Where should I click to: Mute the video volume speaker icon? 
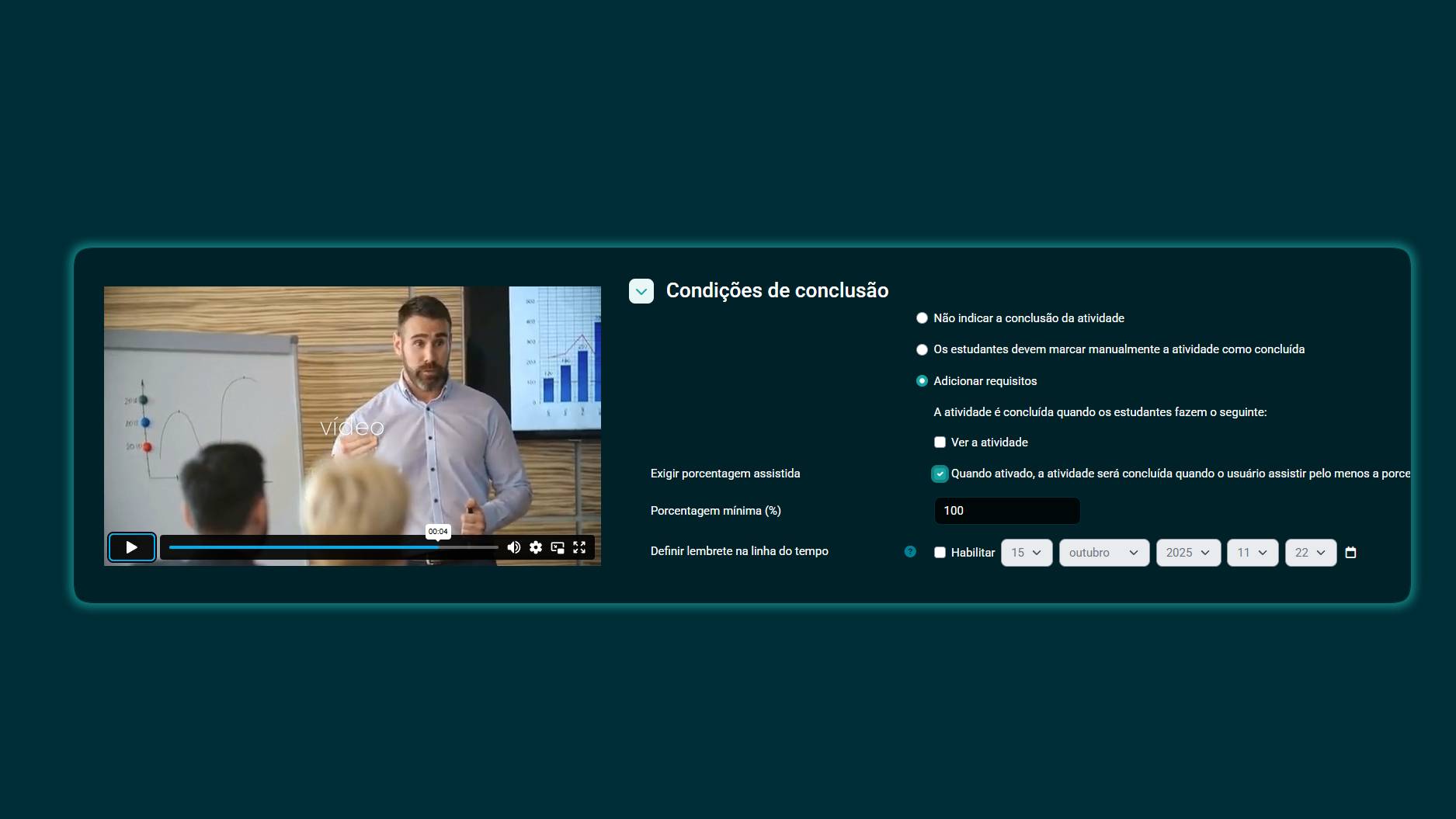coord(513,547)
